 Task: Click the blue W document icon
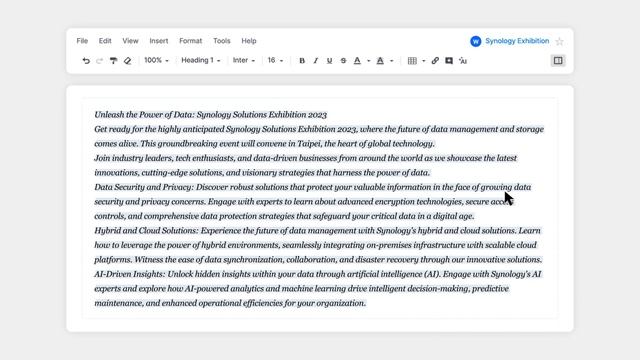tap(476, 41)
